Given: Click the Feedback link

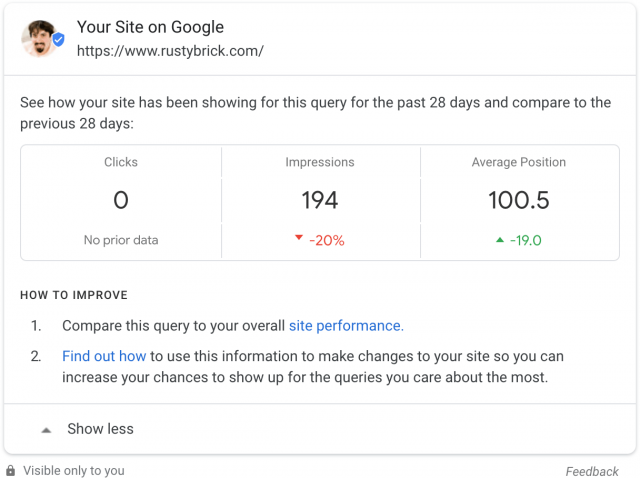Looking at the screenshot, I should pyautogui.click(x=591, y=471).
